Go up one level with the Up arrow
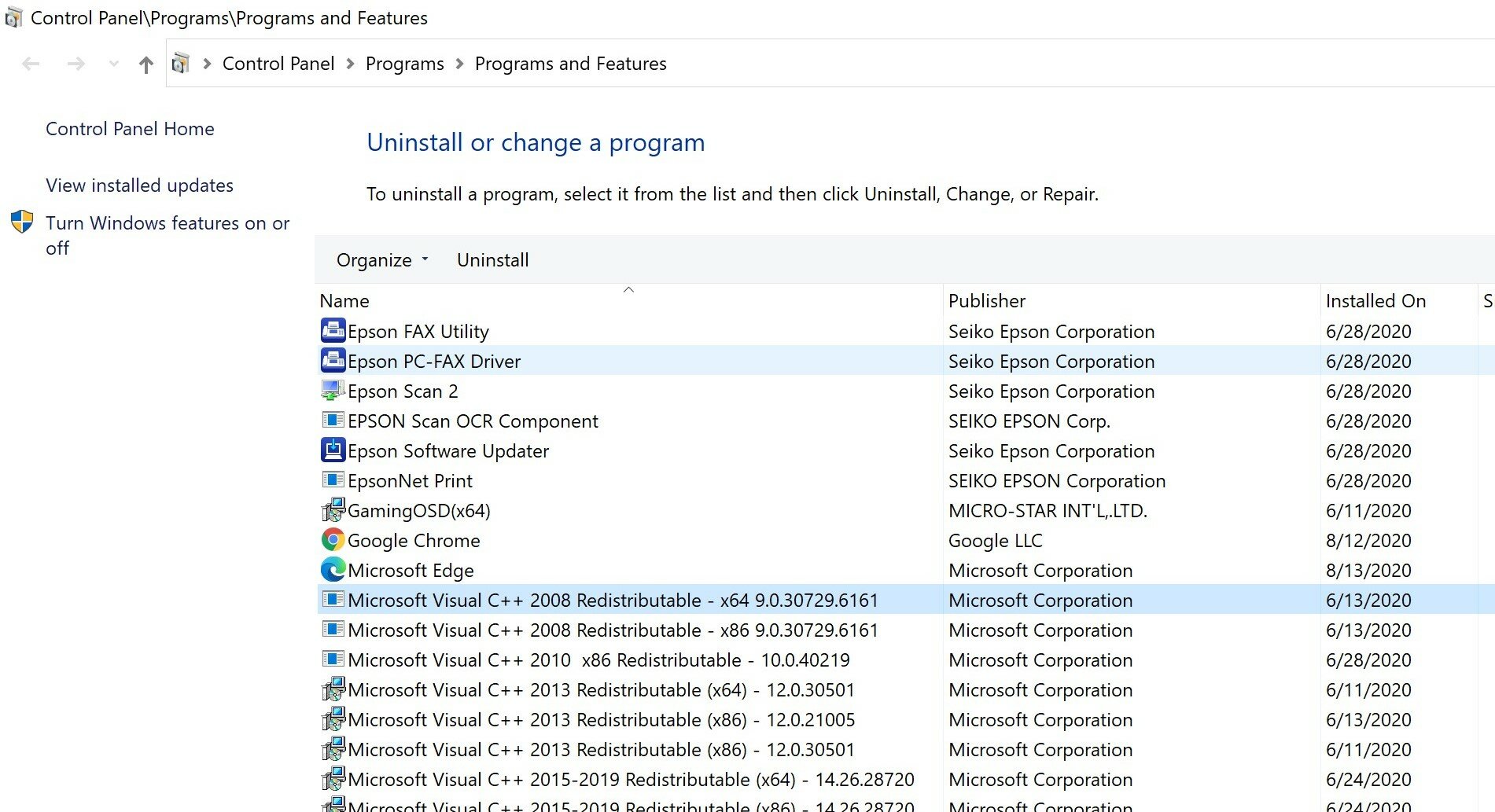 [145, 64]
